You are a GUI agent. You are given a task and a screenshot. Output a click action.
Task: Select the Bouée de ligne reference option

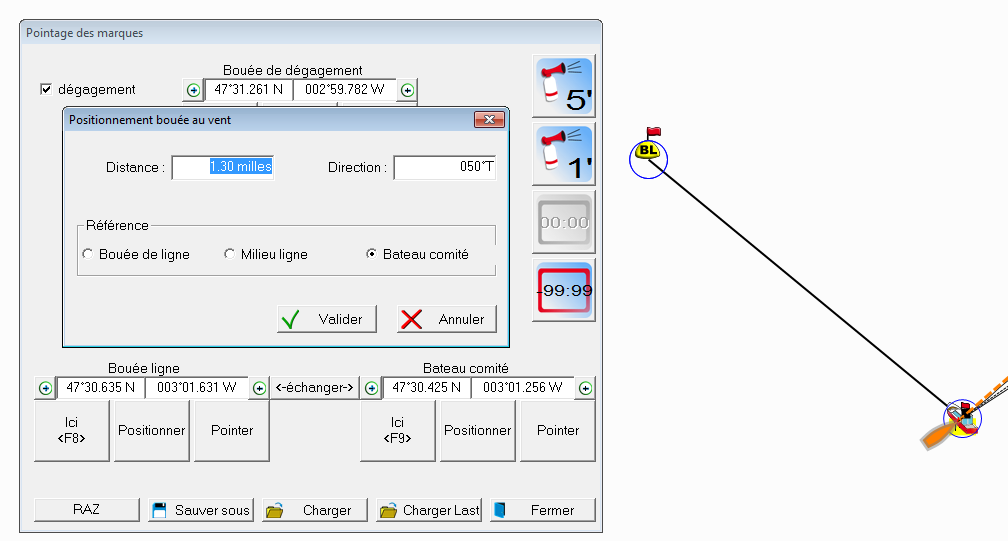pyautogui.click(x=87, y=255)
